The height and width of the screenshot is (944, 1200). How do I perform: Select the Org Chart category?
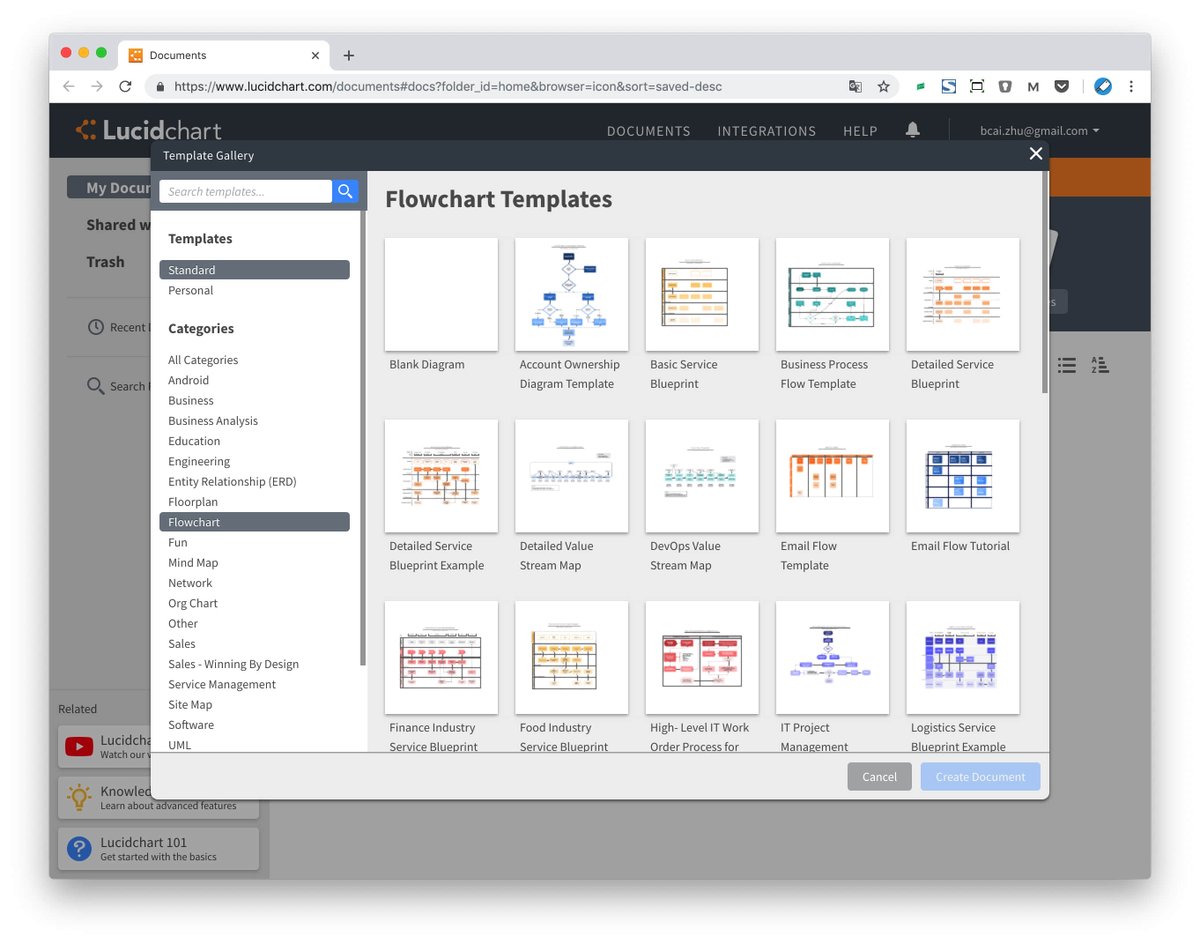(192, 603)
